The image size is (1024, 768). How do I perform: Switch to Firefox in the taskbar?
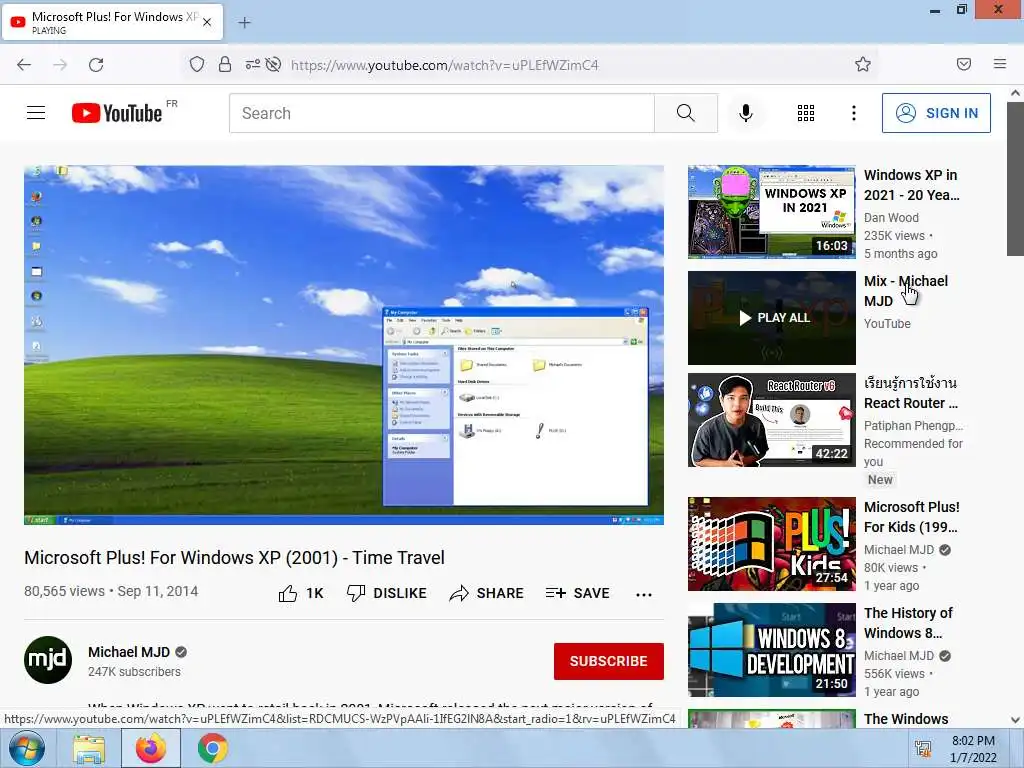click(151, 748)
